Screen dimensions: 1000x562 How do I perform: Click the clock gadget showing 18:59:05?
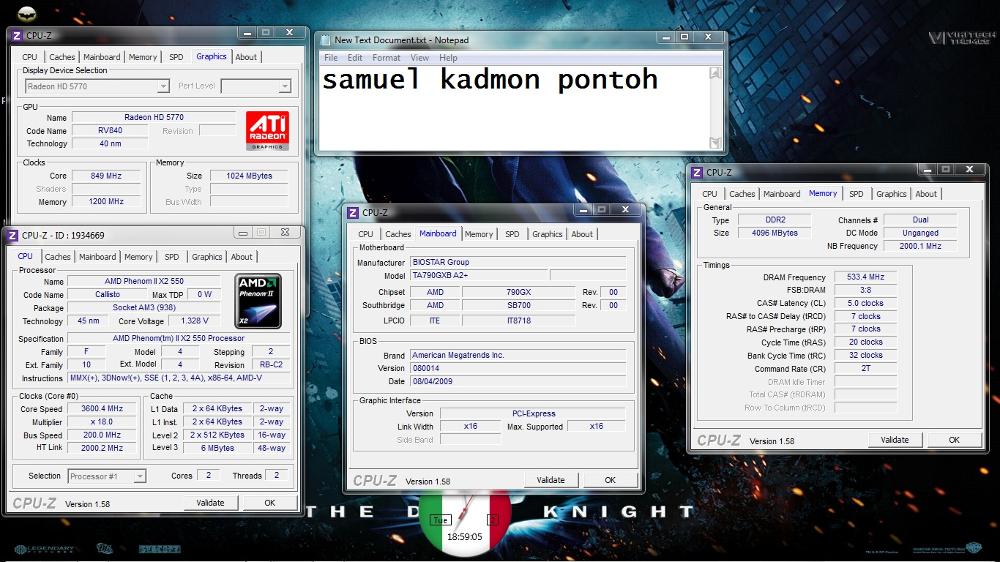(465, 523)
